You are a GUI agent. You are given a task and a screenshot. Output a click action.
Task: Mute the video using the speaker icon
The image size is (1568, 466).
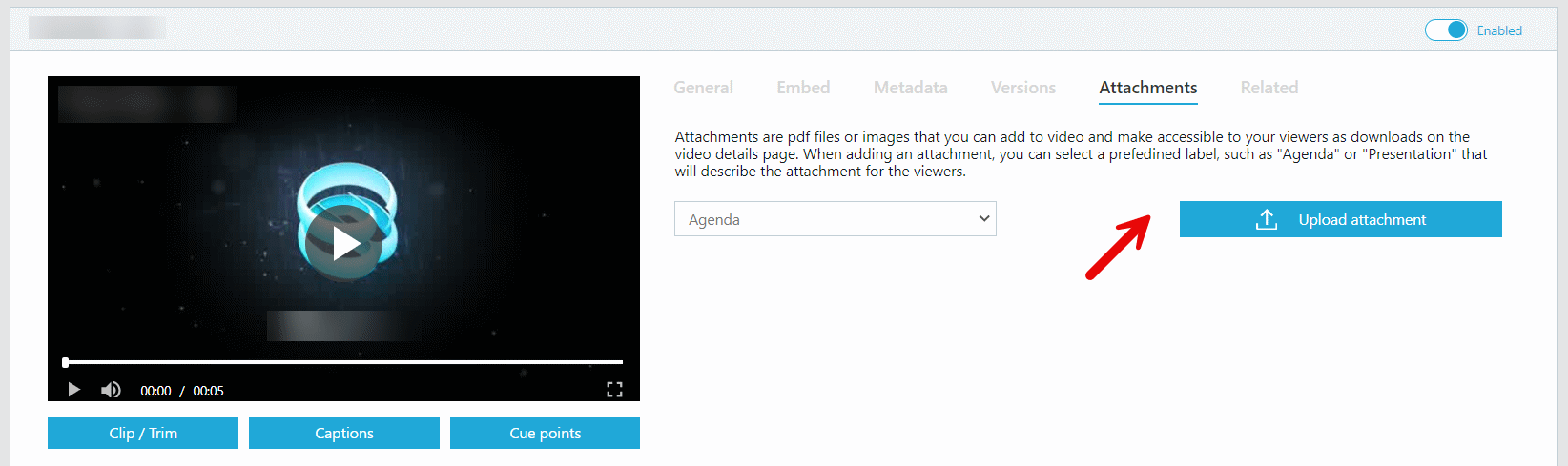pyautogui.click(x=111, y=390)
